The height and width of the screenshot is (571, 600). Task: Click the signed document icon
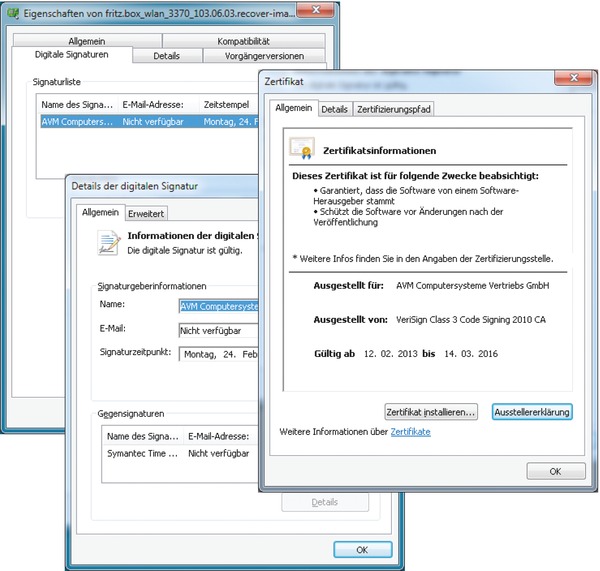pyautogui.click(x=108, y=243)
